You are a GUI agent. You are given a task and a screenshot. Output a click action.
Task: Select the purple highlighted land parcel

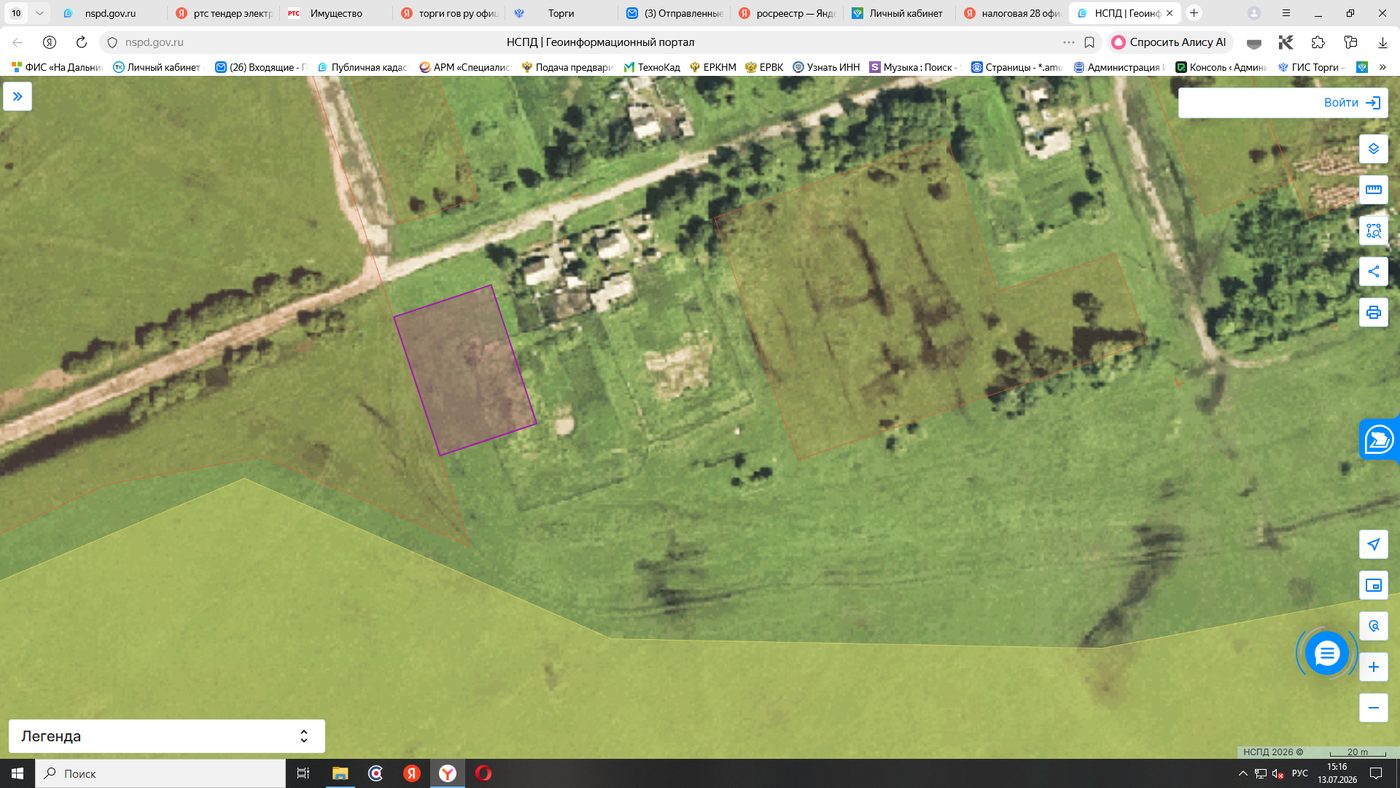coord(465,370)
